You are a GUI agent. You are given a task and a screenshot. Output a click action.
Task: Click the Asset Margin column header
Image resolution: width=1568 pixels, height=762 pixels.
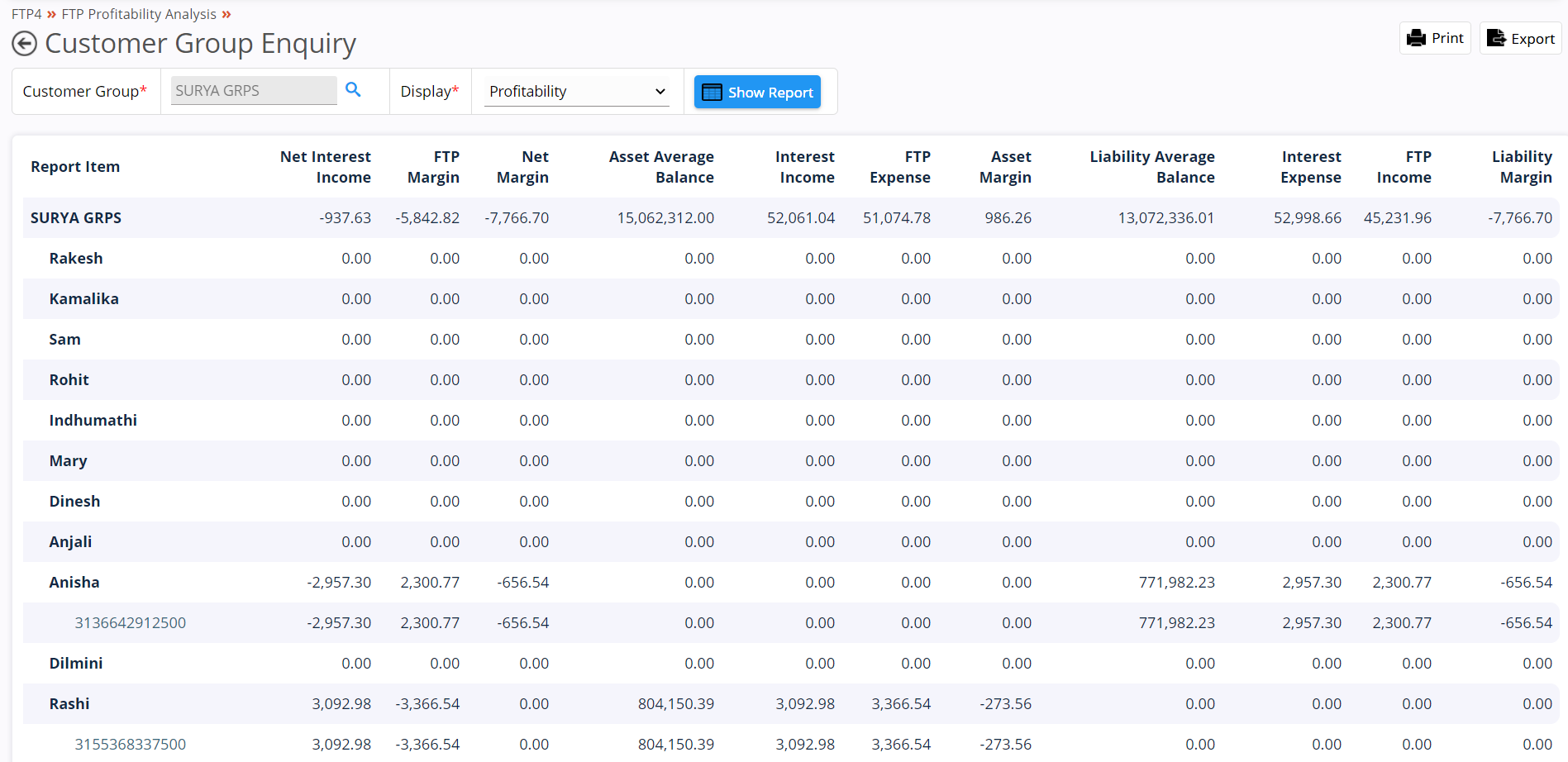[x=1005, y=167]
